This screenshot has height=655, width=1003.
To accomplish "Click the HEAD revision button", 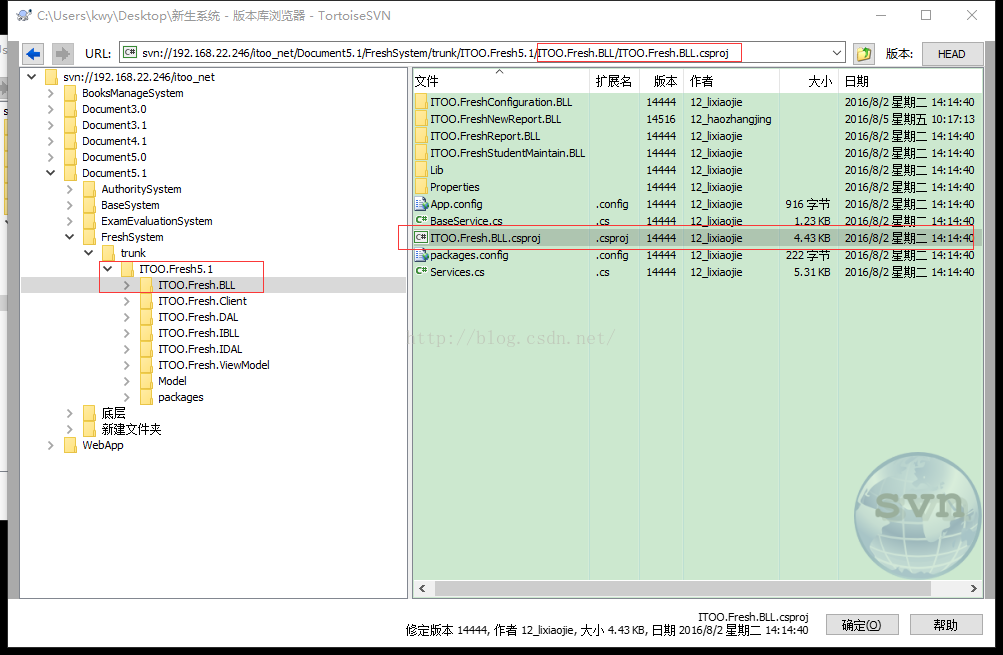I will (x=952, y=54).
